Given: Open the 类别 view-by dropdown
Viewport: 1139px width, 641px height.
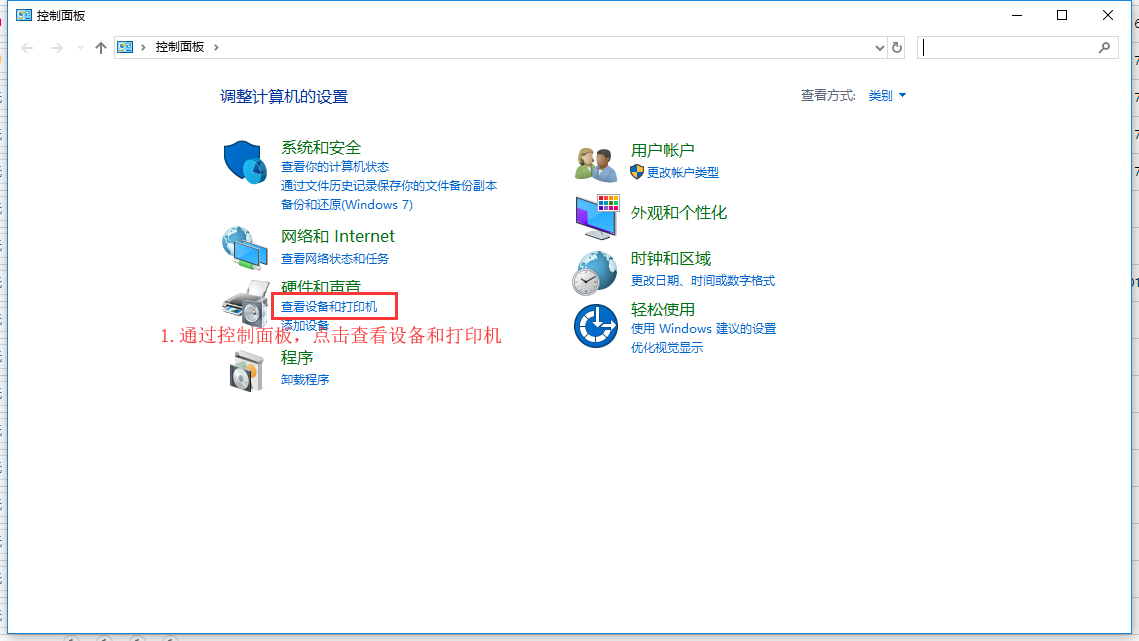Looking at the screenshot, I should [x=887, y=96].
